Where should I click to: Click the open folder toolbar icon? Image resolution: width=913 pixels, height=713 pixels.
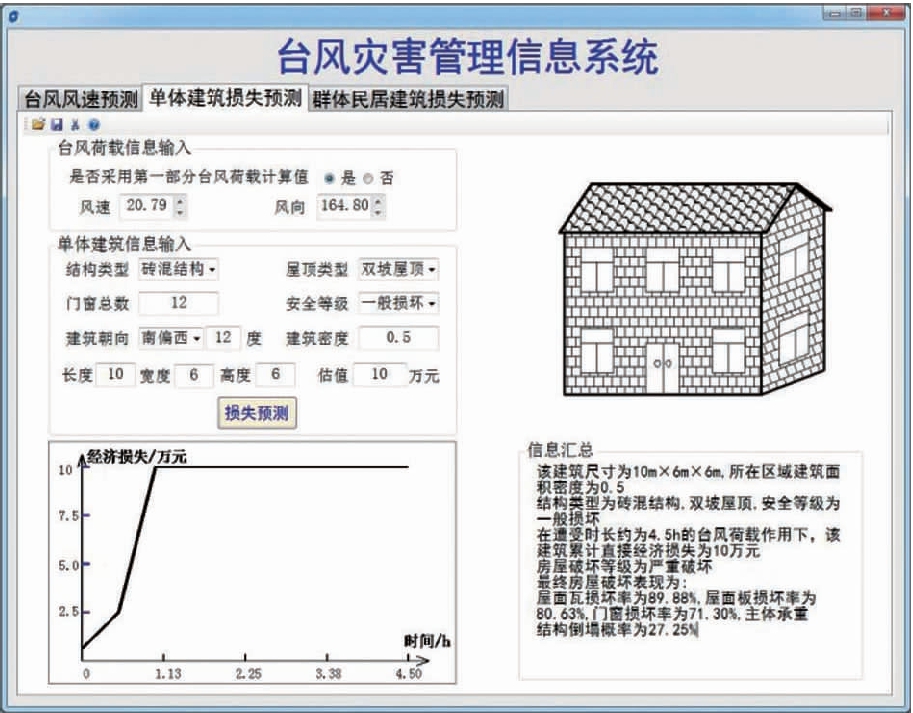coord(38,125)
